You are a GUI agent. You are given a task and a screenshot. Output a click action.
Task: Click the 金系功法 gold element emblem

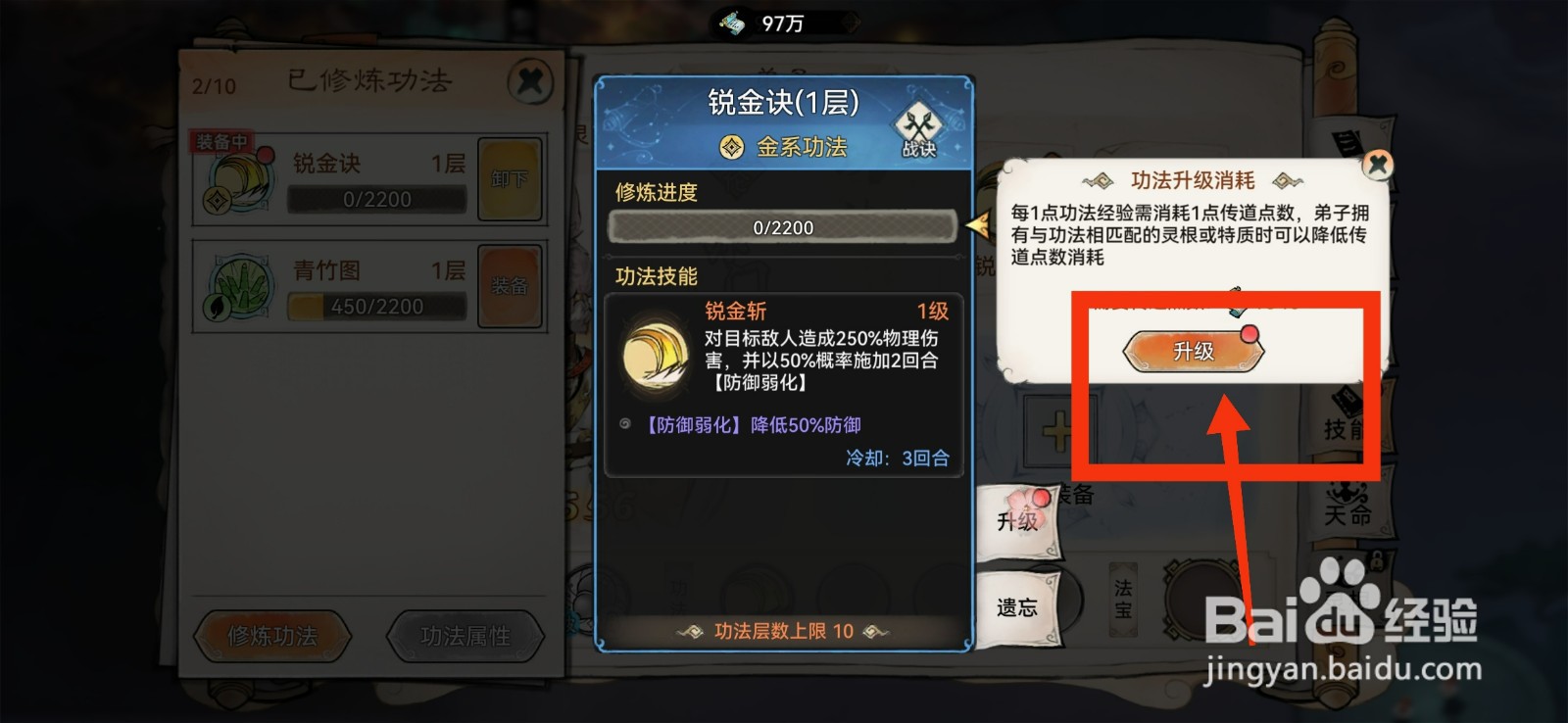click(731, 147)
